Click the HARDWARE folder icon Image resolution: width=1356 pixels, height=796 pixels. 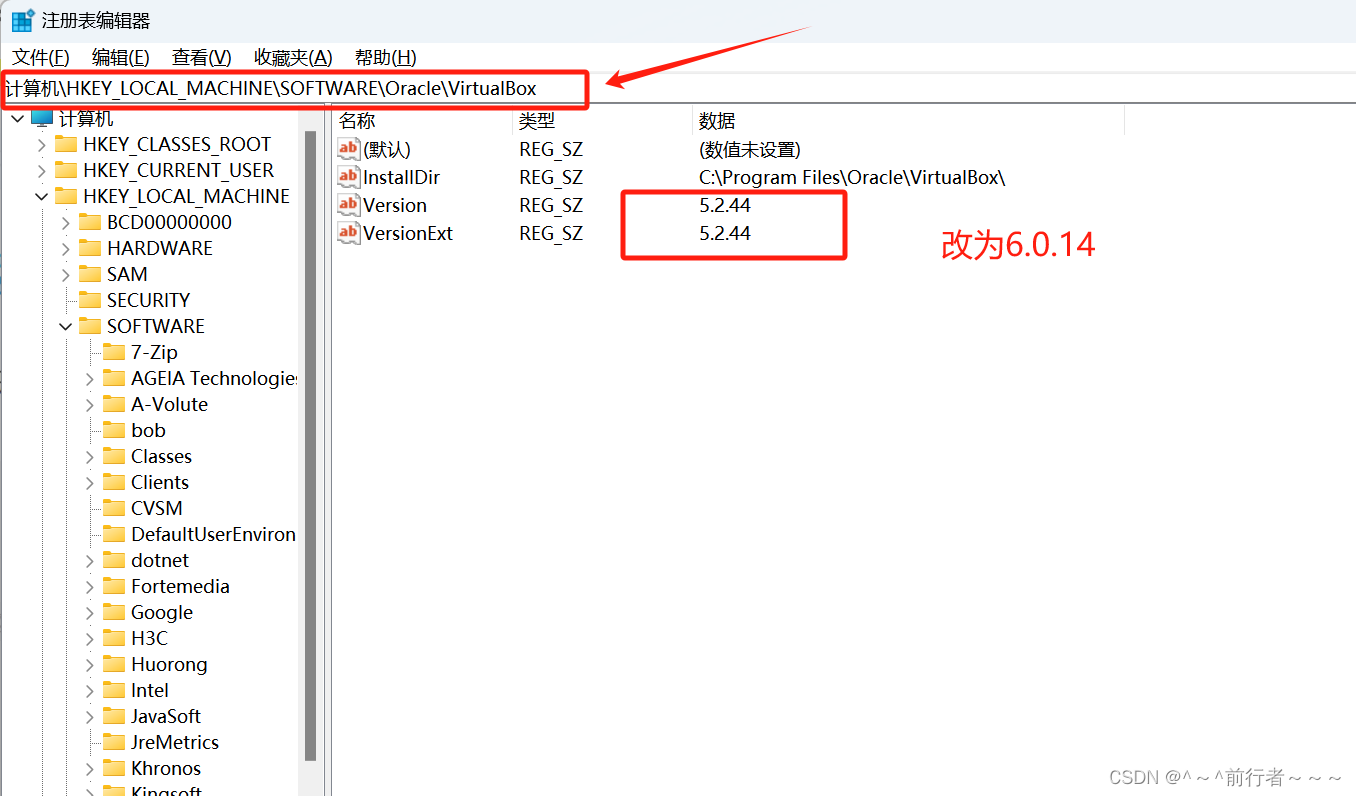[x=90, y=248]
